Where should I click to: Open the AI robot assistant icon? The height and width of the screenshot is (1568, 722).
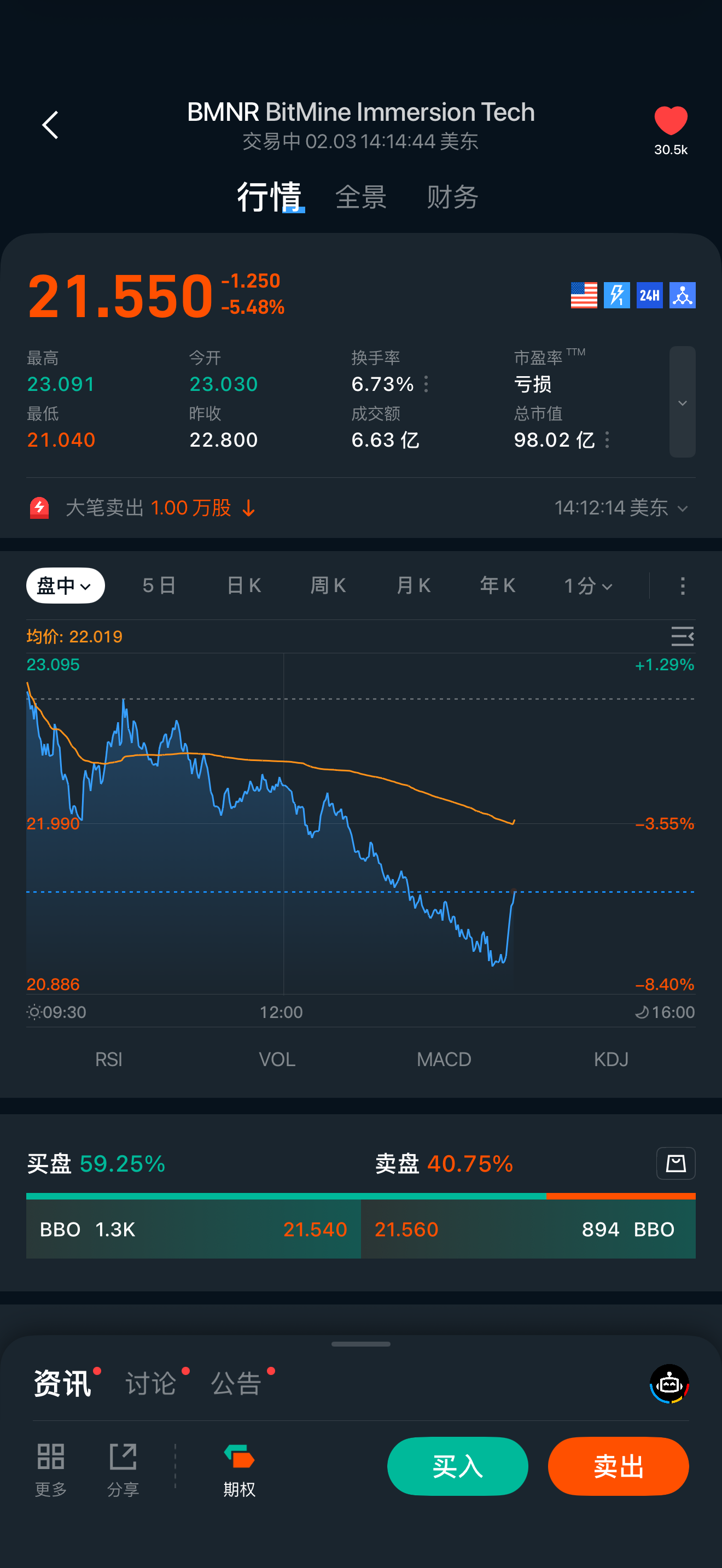669,1384
